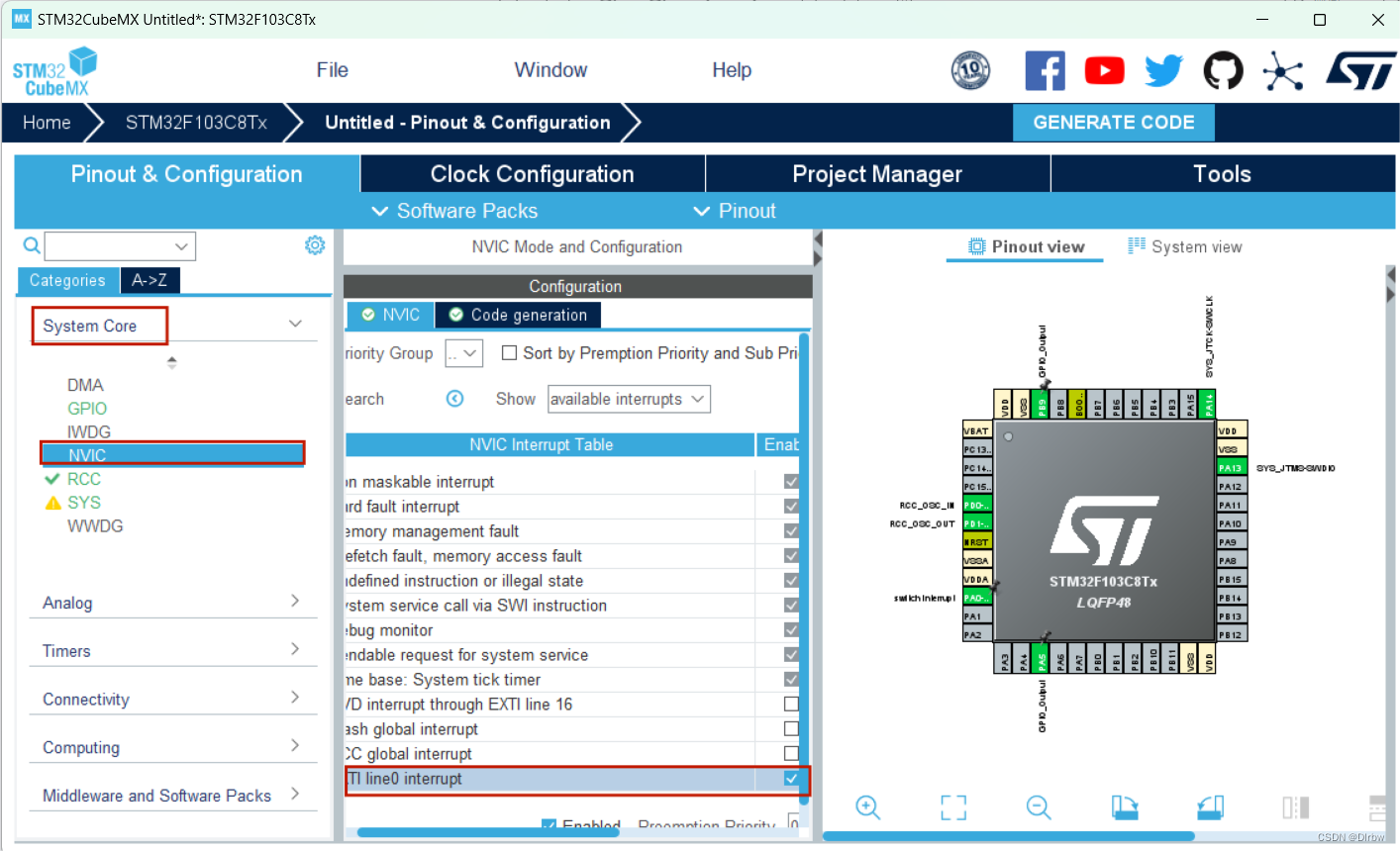Switch to the Clock Configuration tab

[533, 174]
